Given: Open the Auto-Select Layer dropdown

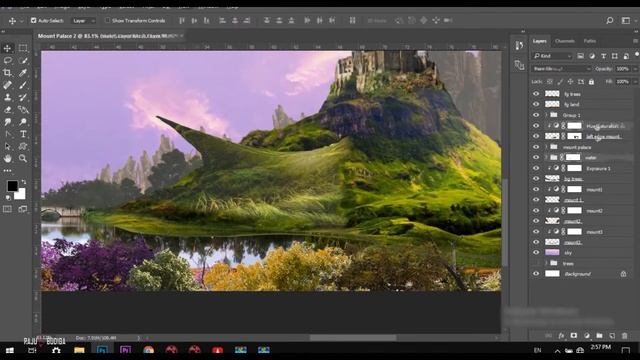Looking at the screenshot, I should coord(84,20).
